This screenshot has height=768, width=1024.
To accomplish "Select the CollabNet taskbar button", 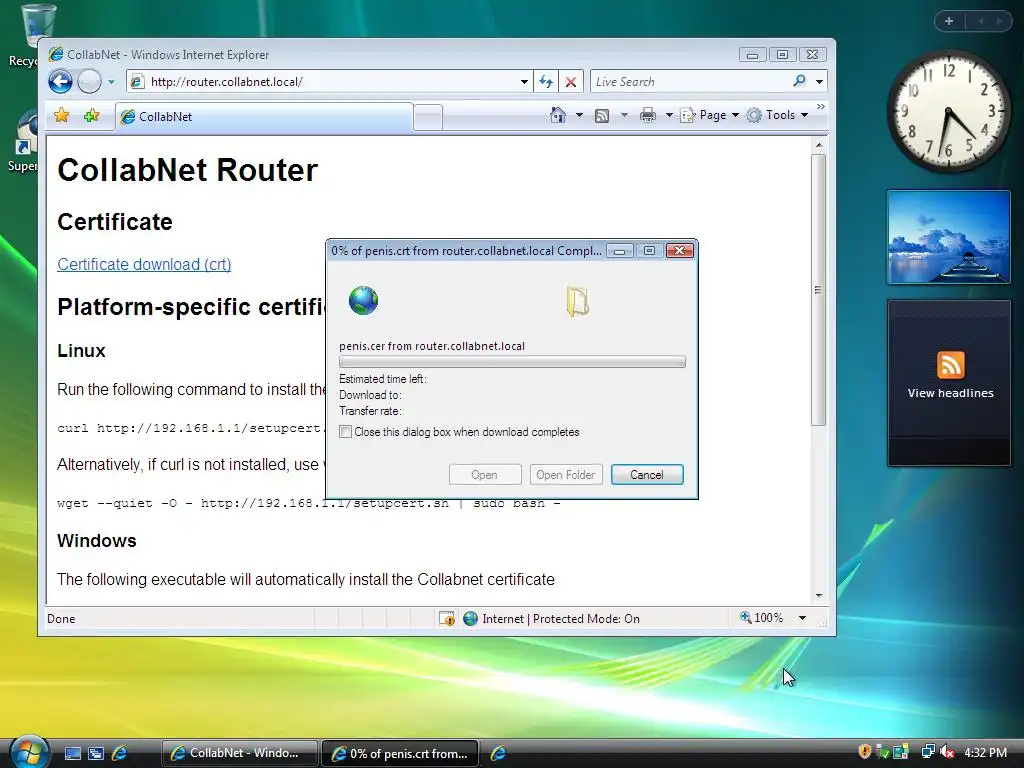I will pos(240,753).
